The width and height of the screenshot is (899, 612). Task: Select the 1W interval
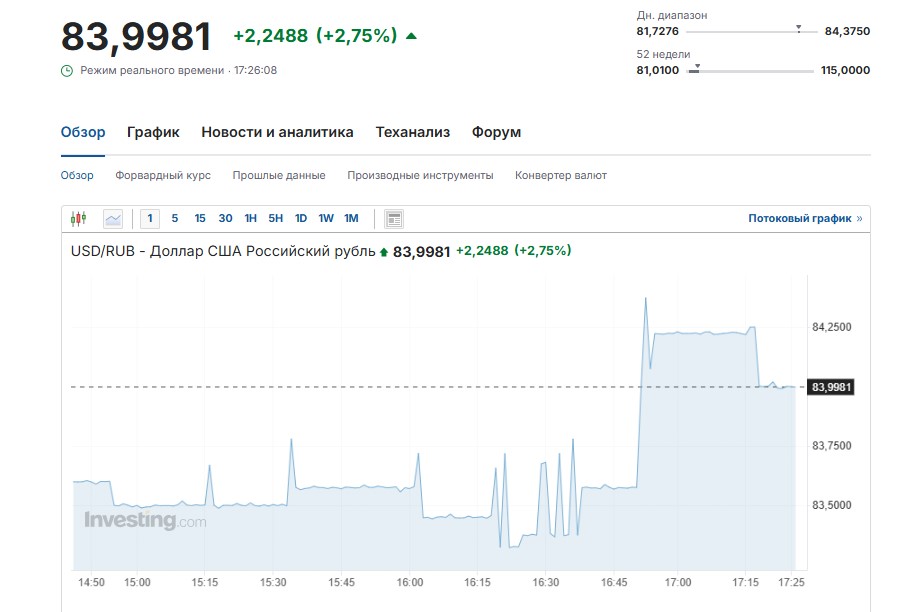[326, 219]
